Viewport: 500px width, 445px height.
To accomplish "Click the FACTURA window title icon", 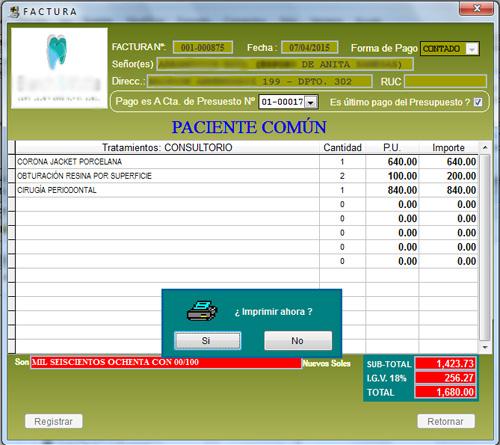I will (x=14, y=11).
